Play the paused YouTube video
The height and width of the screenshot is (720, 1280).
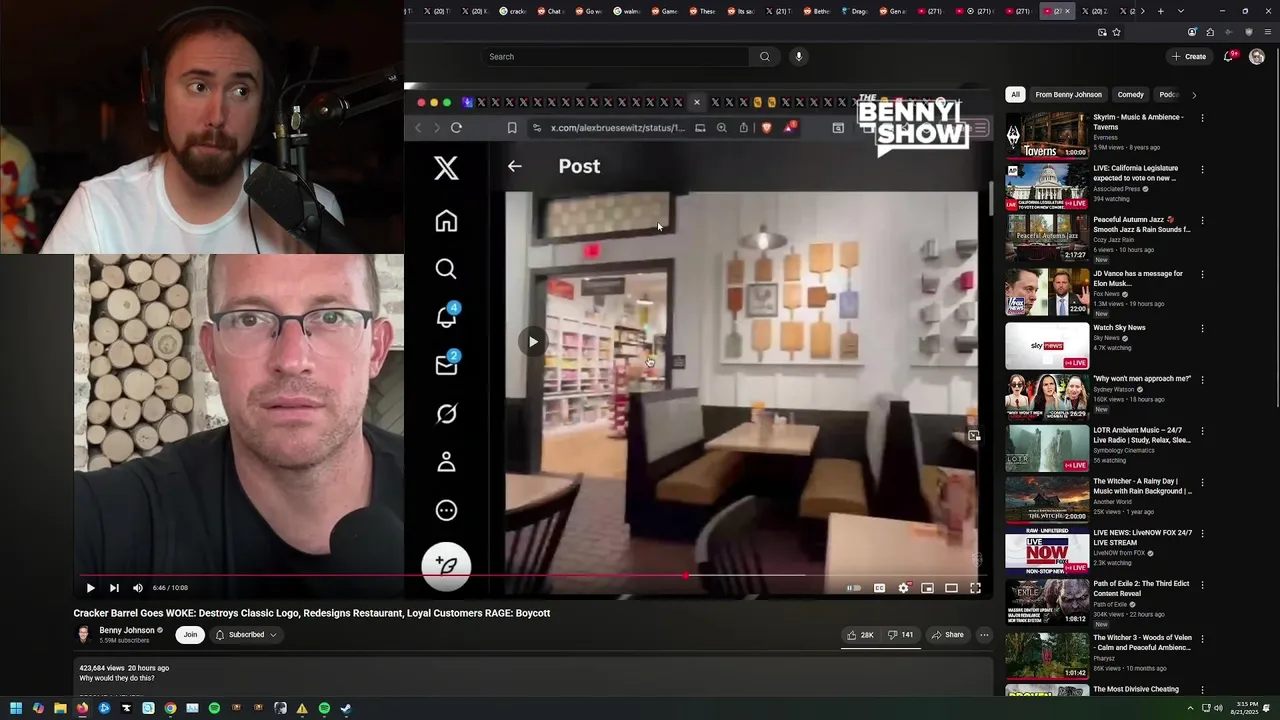click(90, 588)
